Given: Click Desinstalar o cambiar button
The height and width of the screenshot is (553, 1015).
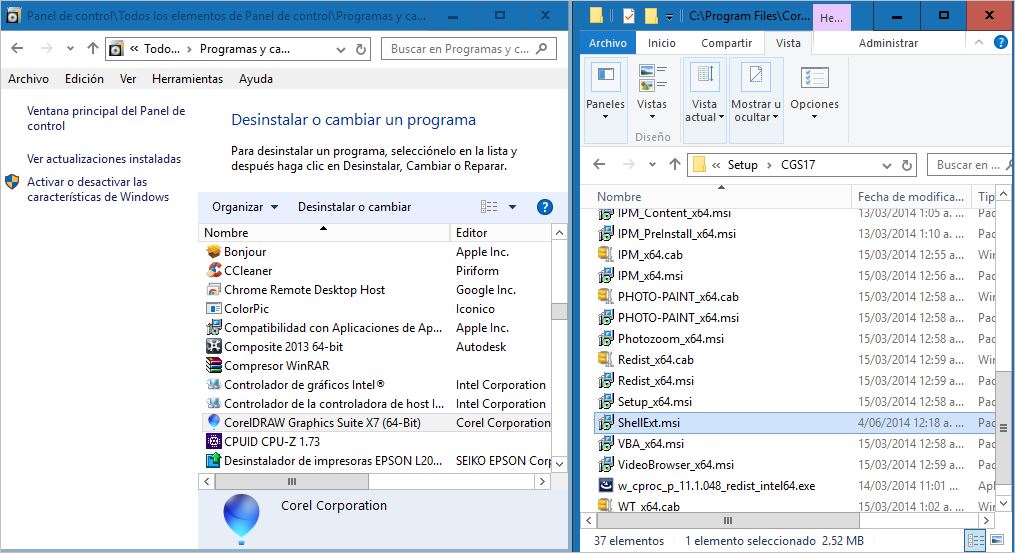Looking at the screenshot, I should point(354,207).
